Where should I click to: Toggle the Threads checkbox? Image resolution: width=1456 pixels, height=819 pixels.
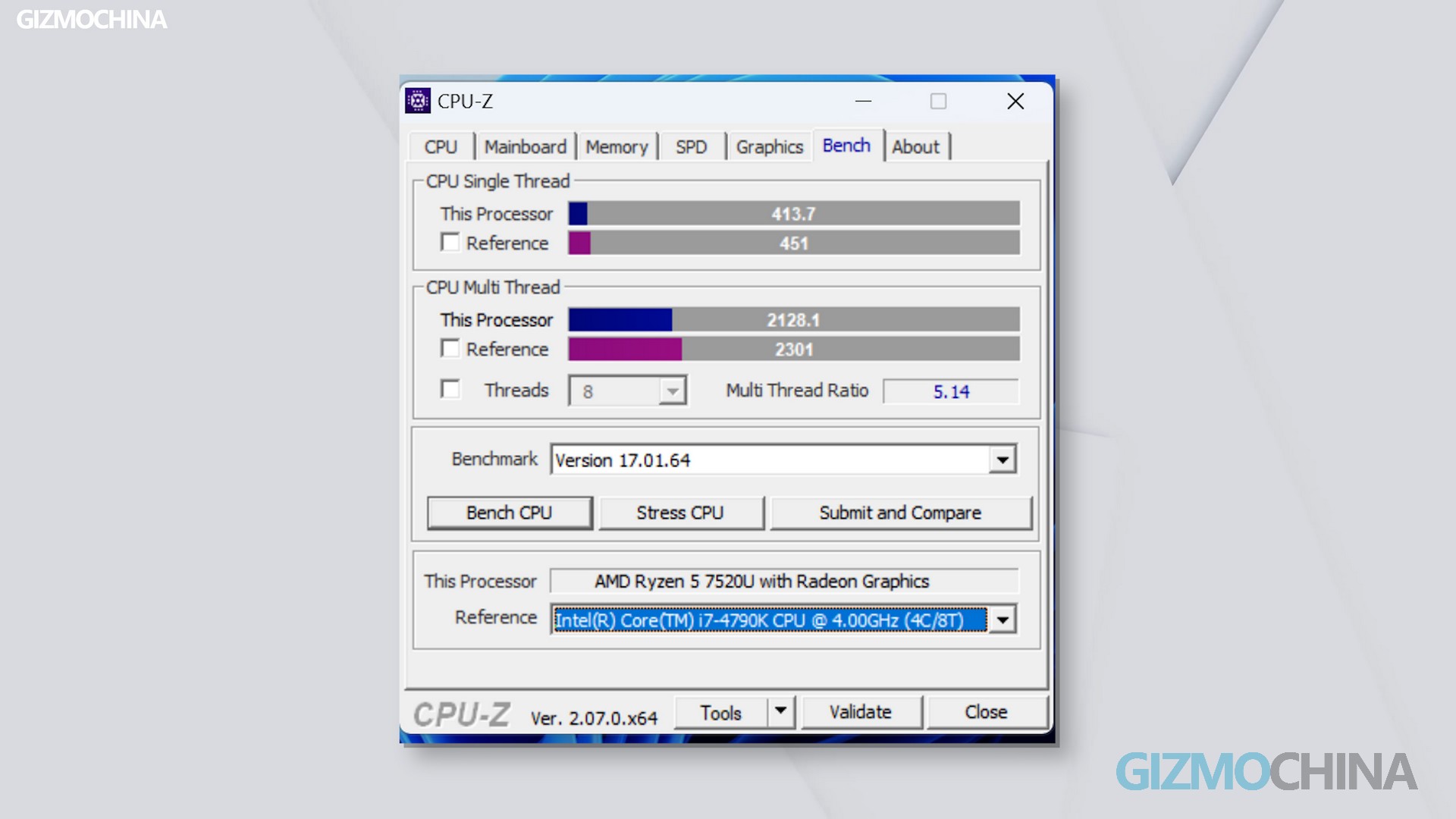[450, 390]
